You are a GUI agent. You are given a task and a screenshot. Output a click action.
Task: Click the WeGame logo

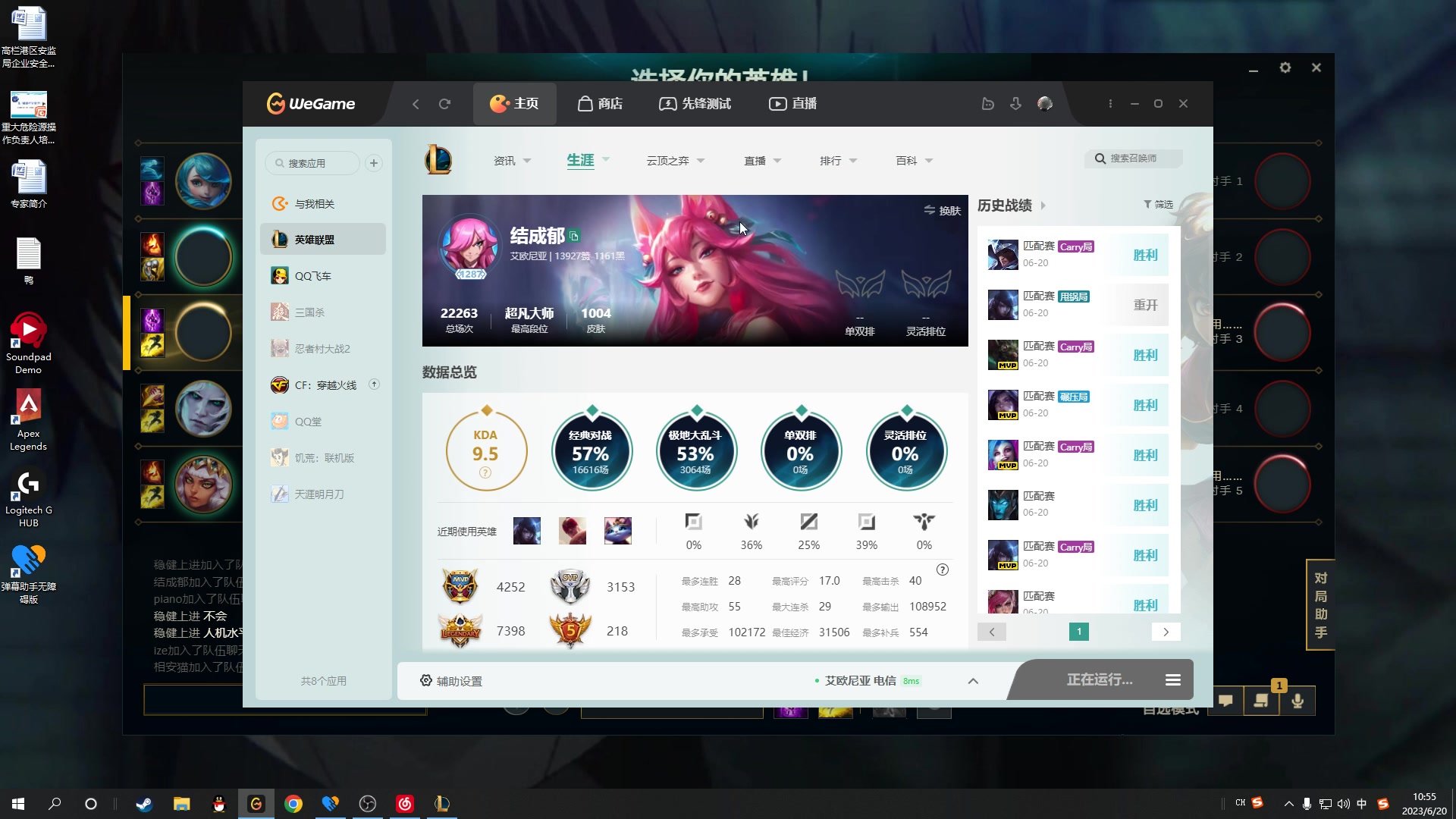point(311,104)
